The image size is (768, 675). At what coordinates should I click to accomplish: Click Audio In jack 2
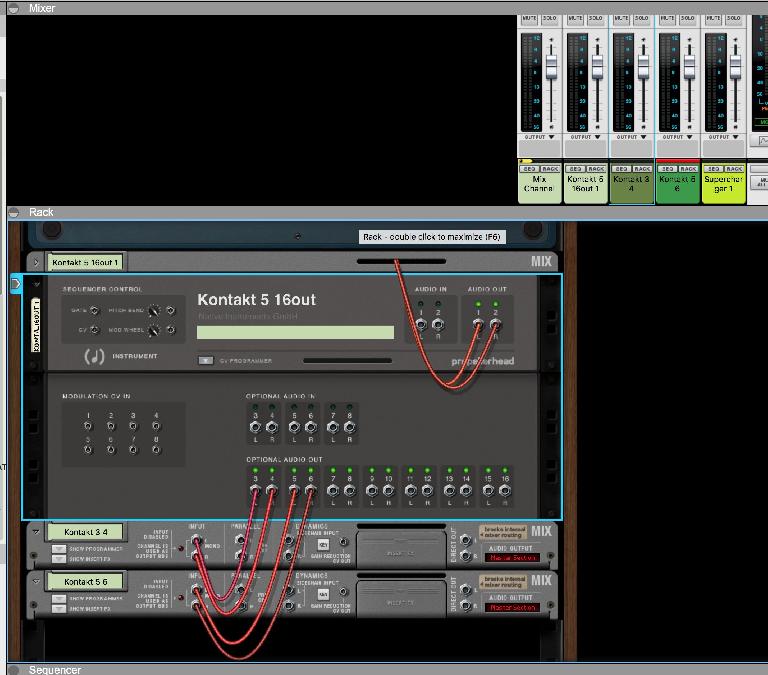438,324
